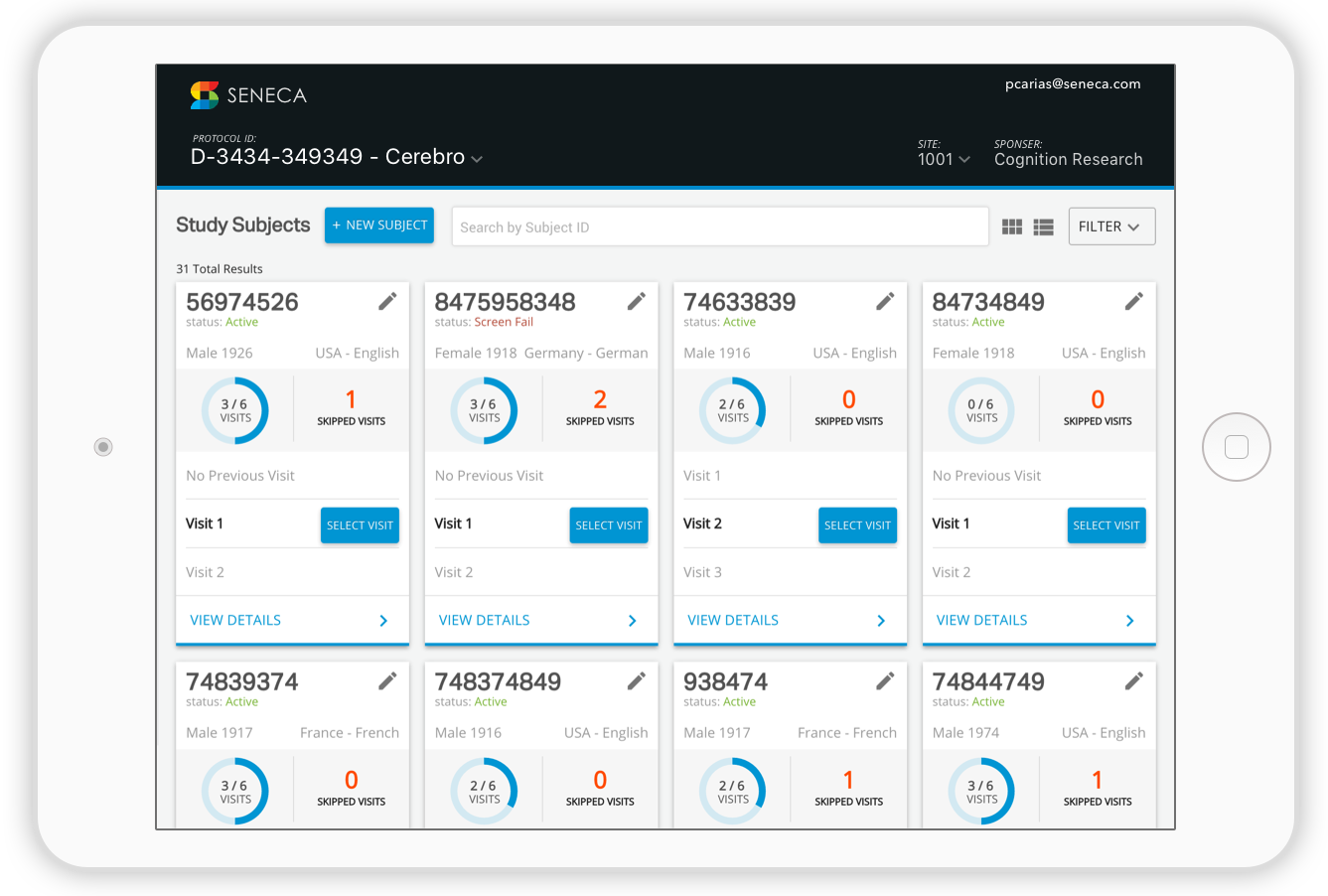
Task: Click the 3/6 visits progress ring of 56974526
Action: pyautogui.click(x=235, y=410)
